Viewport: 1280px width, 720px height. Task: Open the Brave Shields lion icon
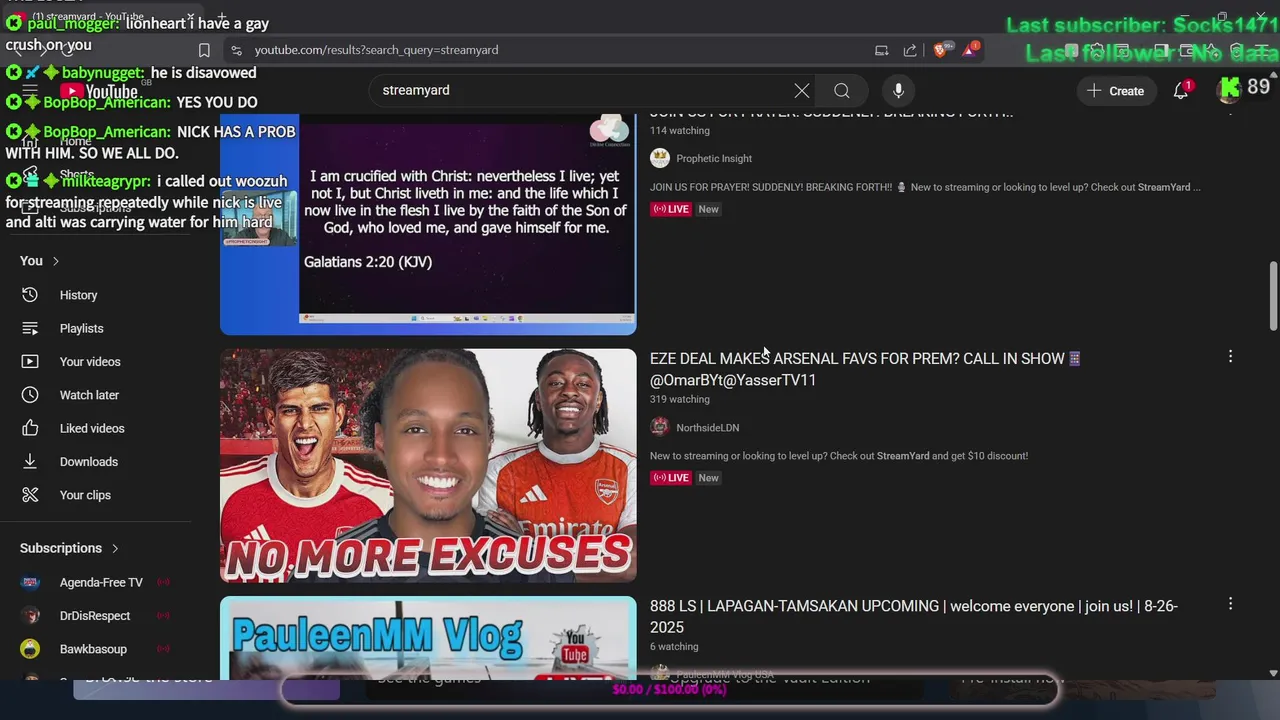941,49
